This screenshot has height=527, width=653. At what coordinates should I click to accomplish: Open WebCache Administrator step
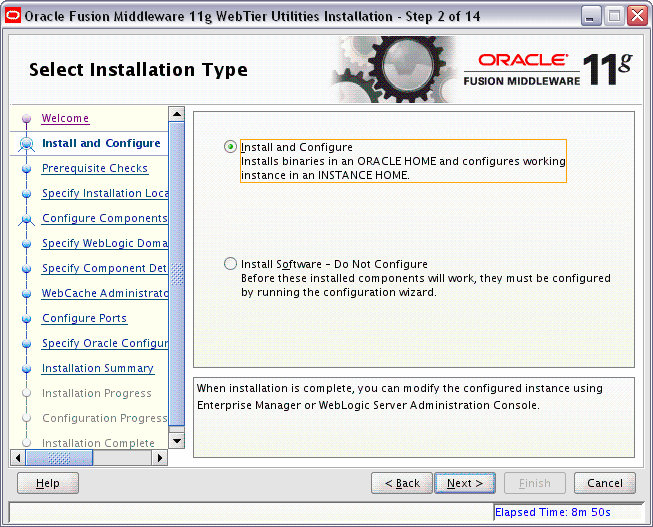point(105,293)
